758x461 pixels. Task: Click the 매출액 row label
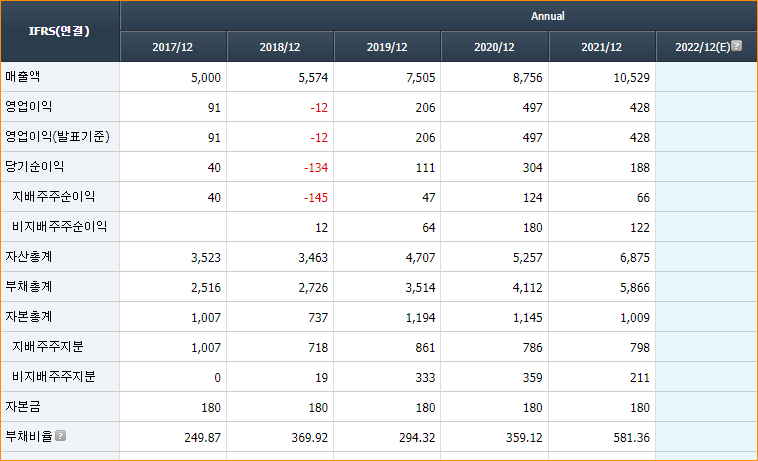22,76
